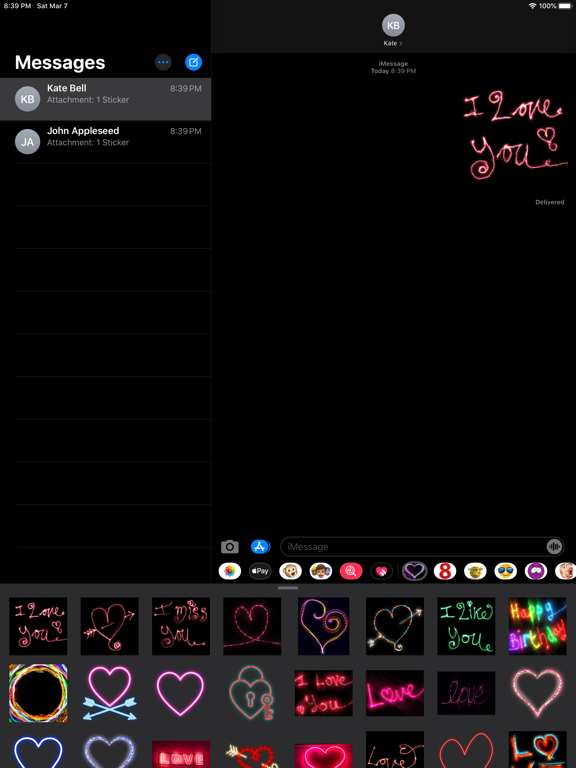Choose the 'I miss You' sticker
This screenshot has height=768, width=576.
click(x=181, y=626)
